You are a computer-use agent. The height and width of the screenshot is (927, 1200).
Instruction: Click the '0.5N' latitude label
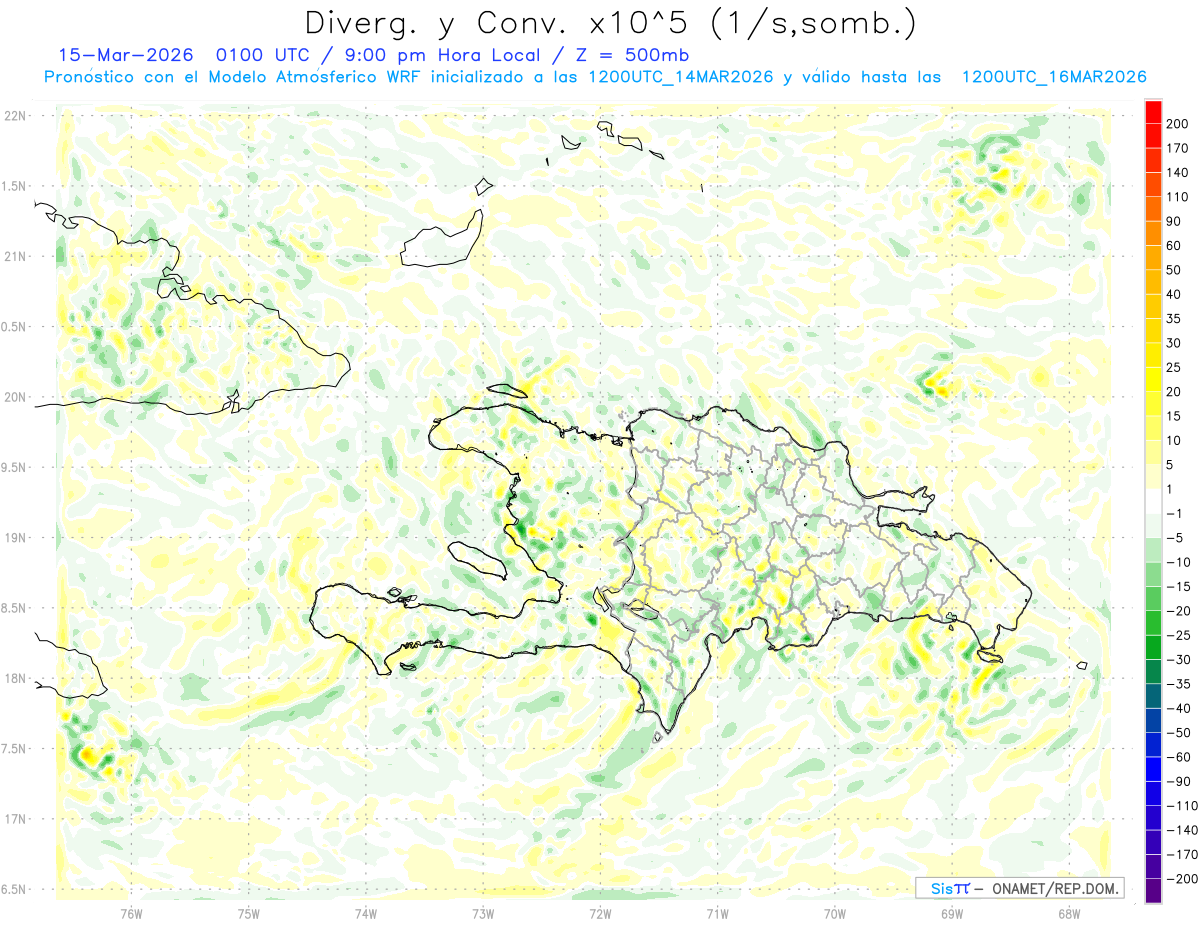[12, 327]
